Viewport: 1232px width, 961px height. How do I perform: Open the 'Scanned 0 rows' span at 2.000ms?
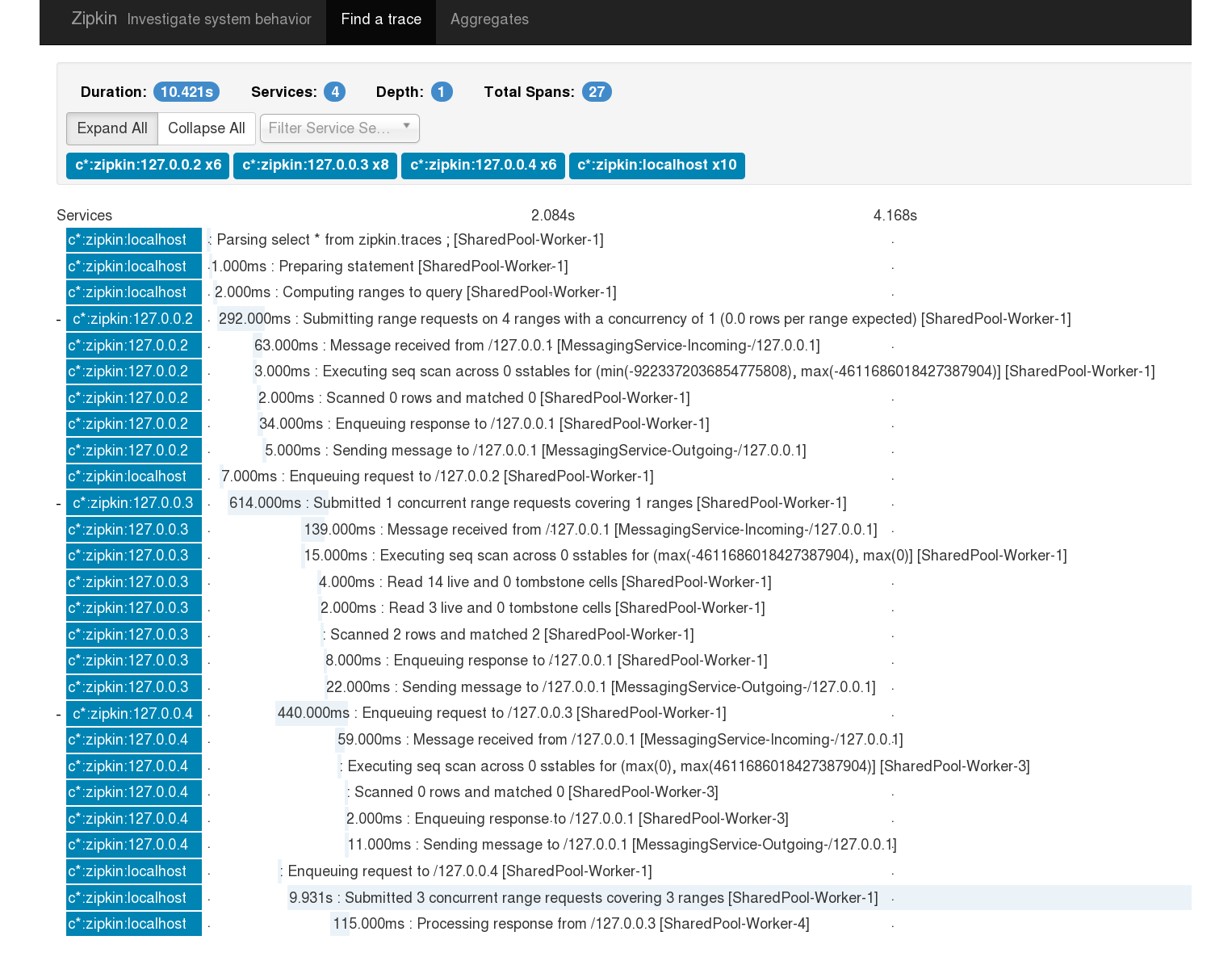point(474,398)
